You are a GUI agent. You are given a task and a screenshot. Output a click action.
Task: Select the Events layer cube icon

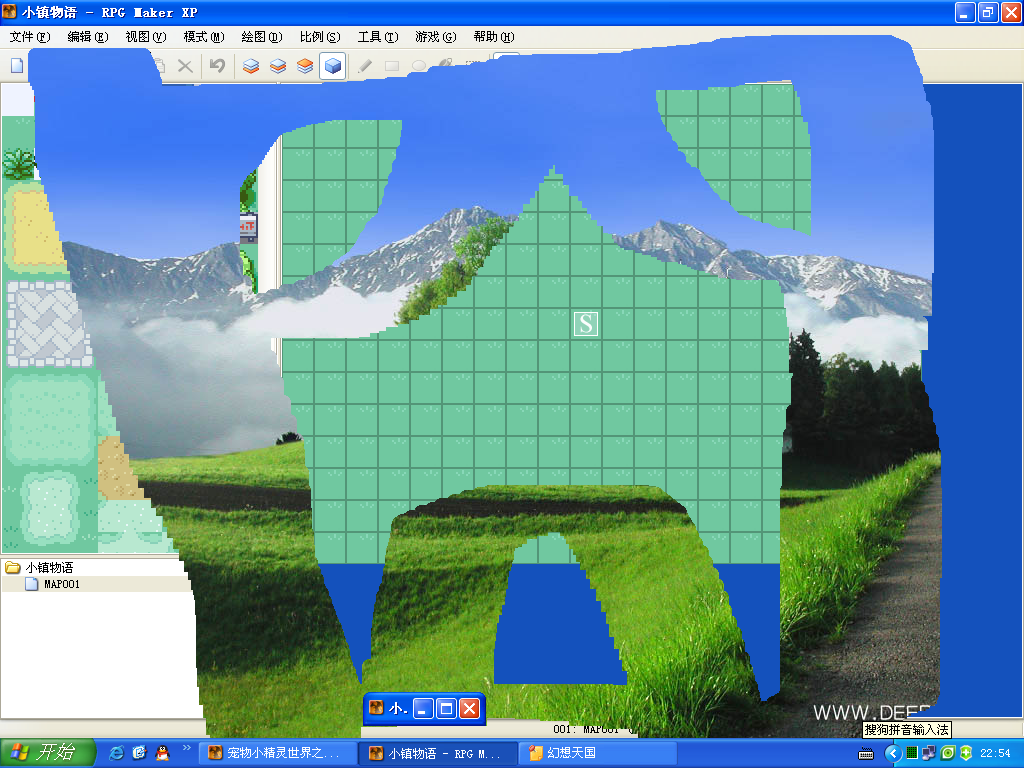(x=332, y=66)
